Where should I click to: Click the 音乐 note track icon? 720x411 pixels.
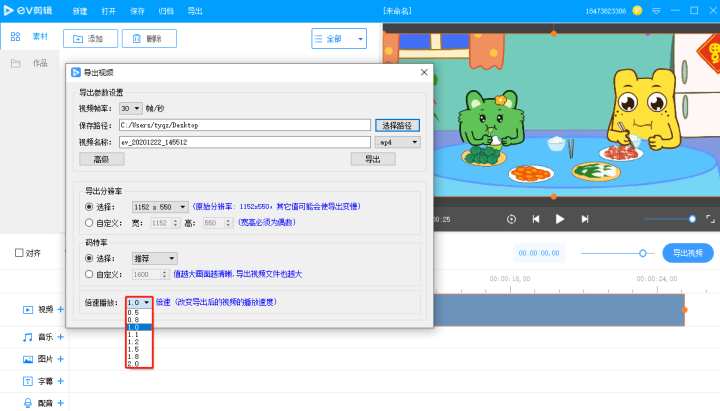tap(28, 338)
